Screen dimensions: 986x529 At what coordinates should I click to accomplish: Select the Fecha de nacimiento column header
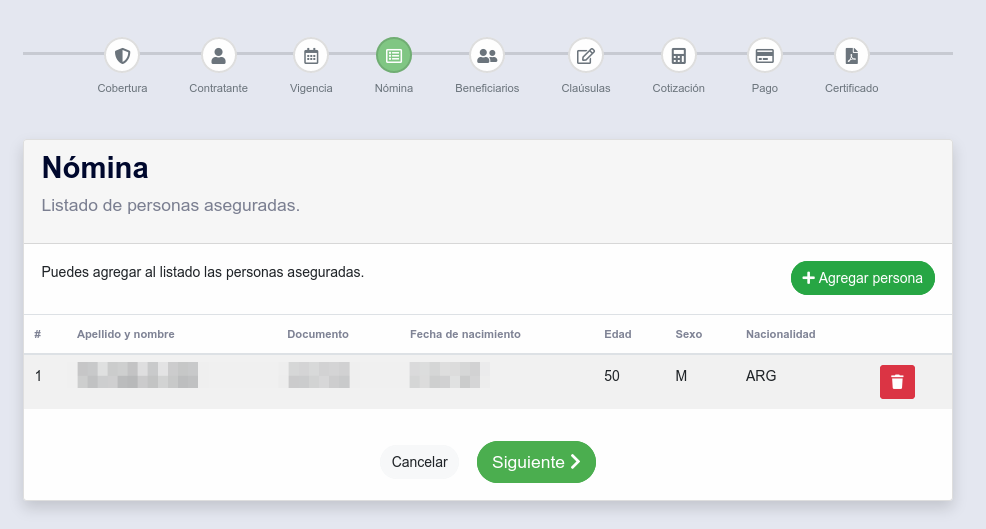[465, 334]
